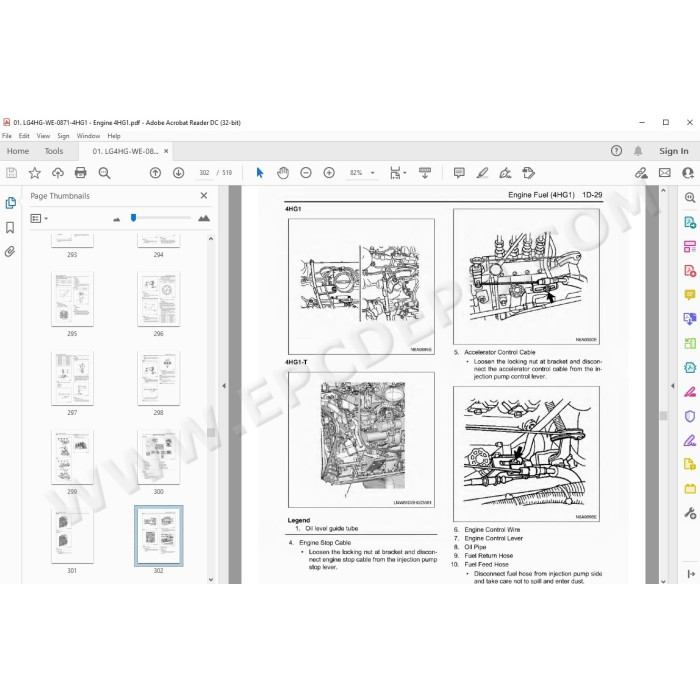This screenshot has width=700, height=700.
Task: Zoom out with the minus button
Action: point(306,173)
